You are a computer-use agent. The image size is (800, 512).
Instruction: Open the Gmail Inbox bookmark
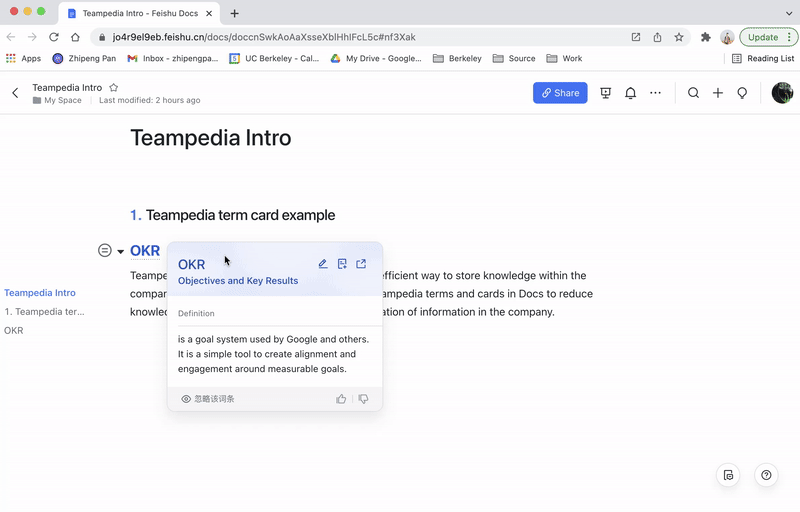[x=173, y=59]
